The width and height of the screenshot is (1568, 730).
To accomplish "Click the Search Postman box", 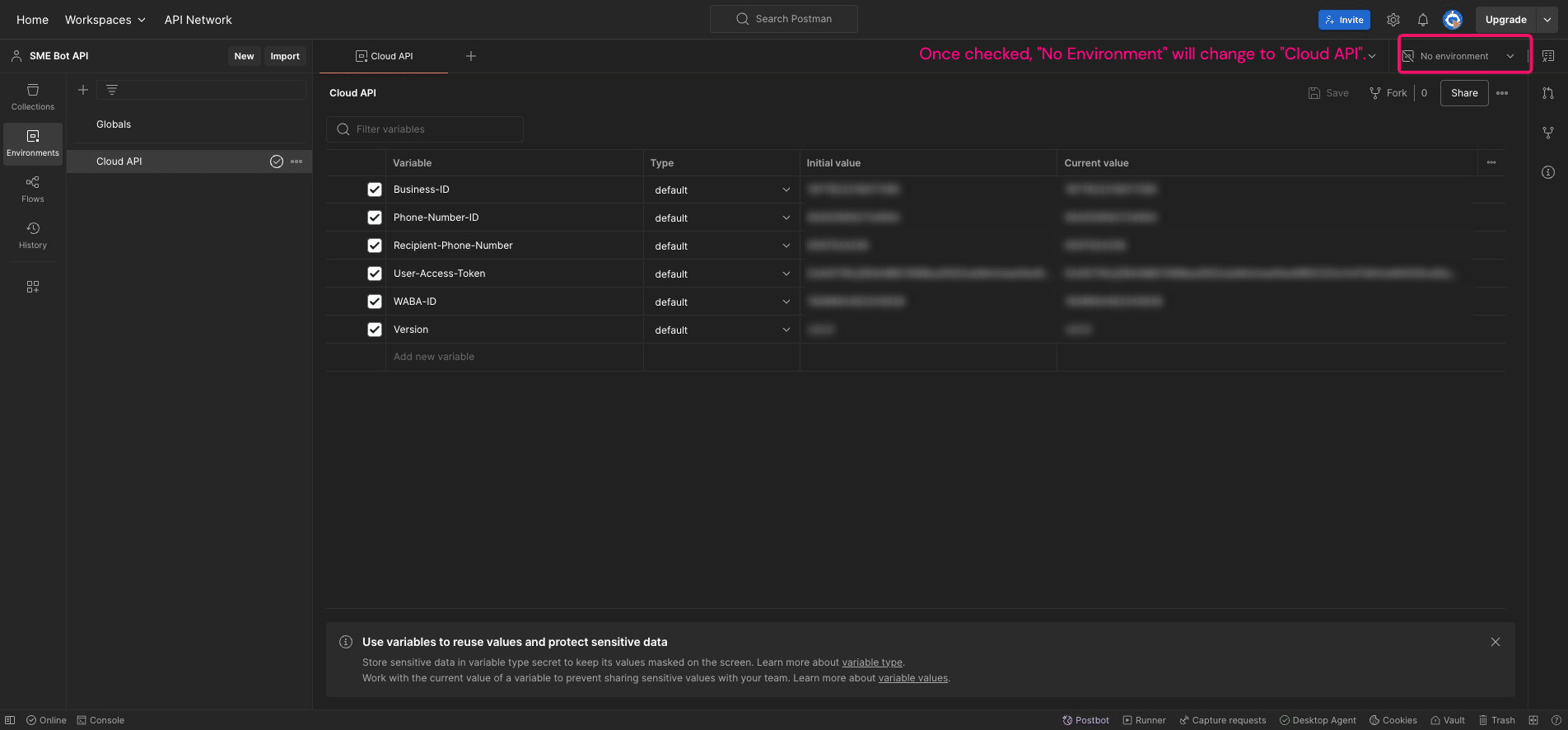I will 784,19.
